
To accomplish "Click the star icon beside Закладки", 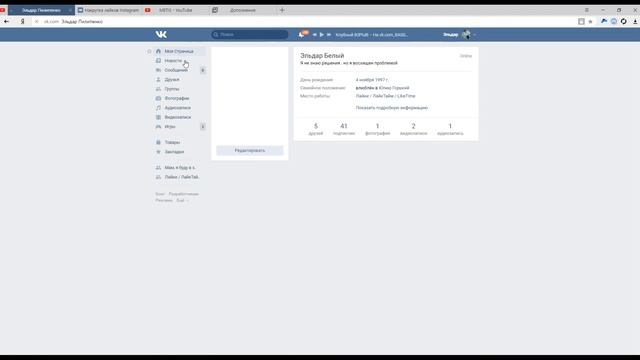I will [158, 152].
